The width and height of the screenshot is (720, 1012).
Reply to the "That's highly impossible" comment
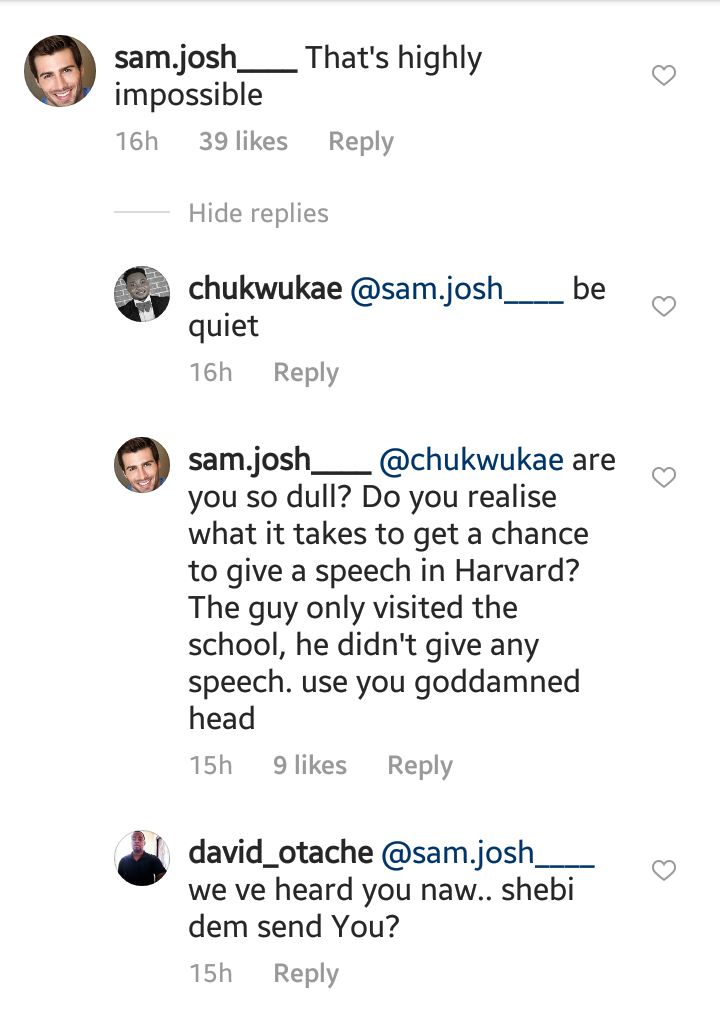(360, 142)
